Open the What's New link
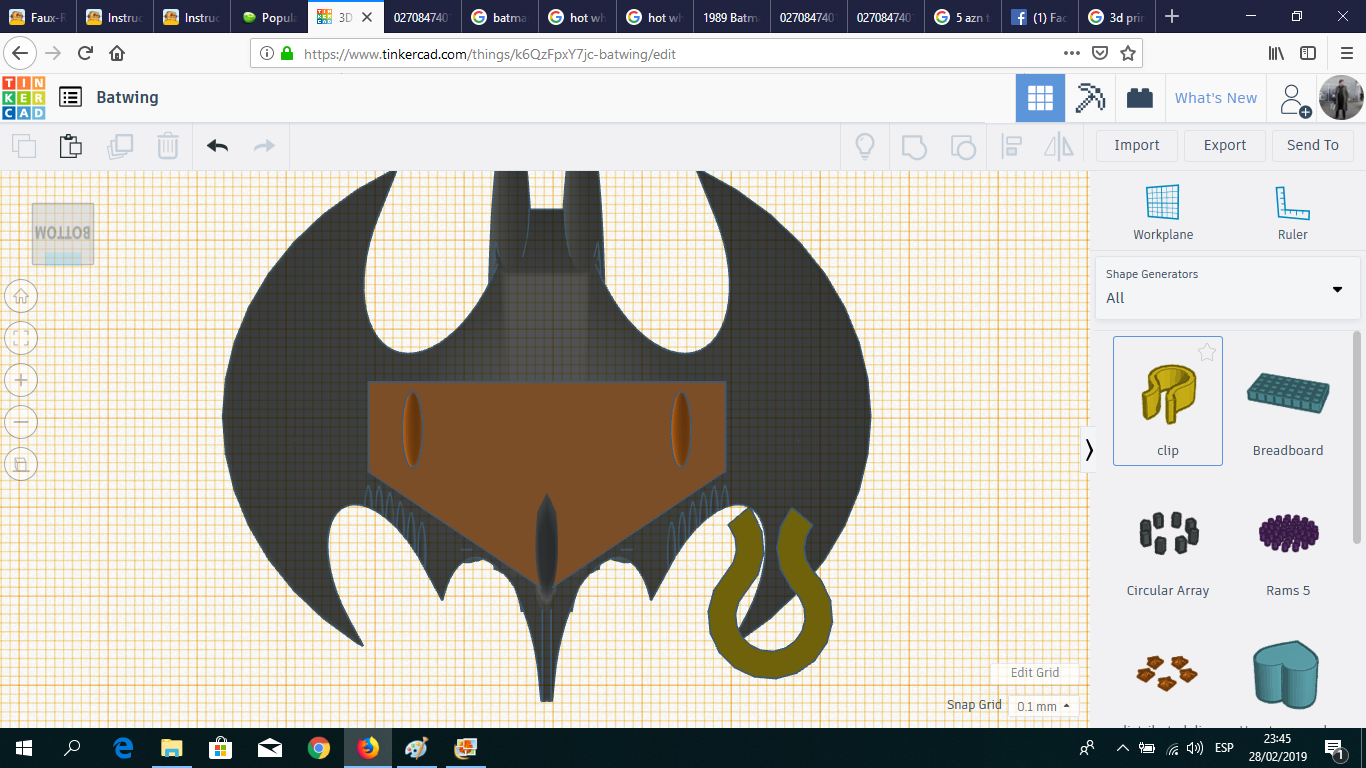Viewport: 1366px width, 768px height. click(1216, 98)
